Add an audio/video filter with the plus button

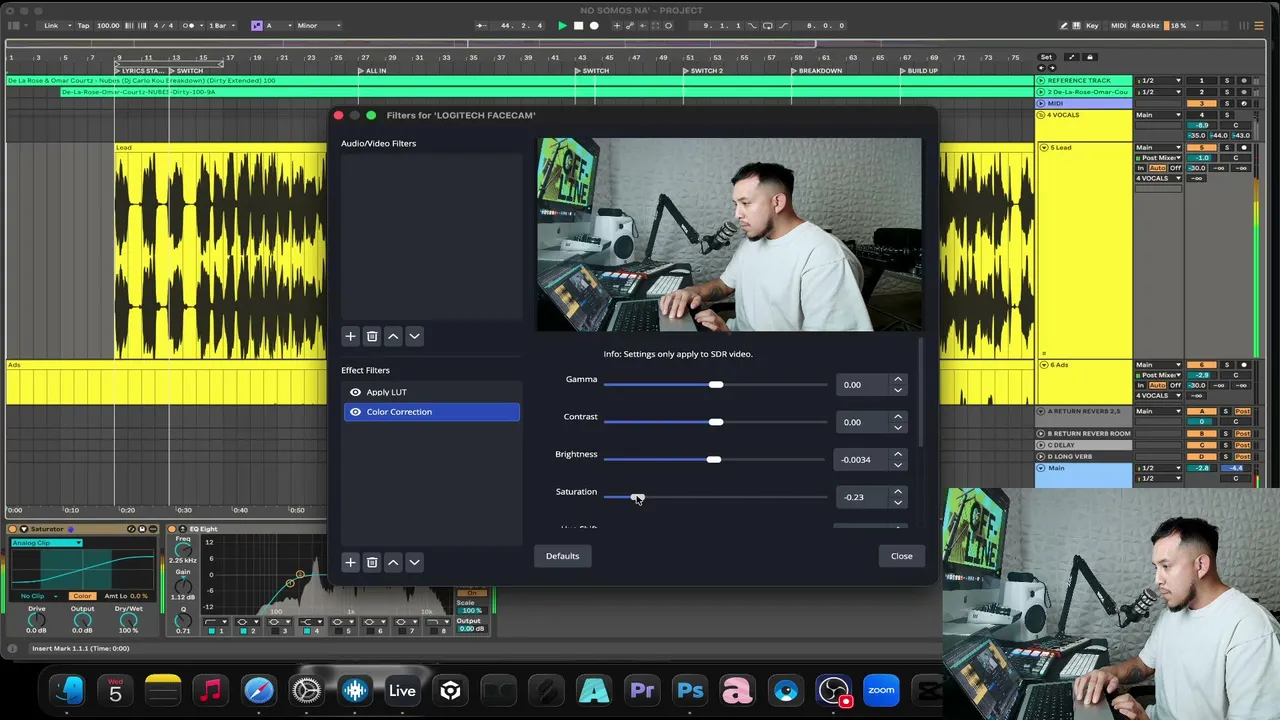point(350,336)
